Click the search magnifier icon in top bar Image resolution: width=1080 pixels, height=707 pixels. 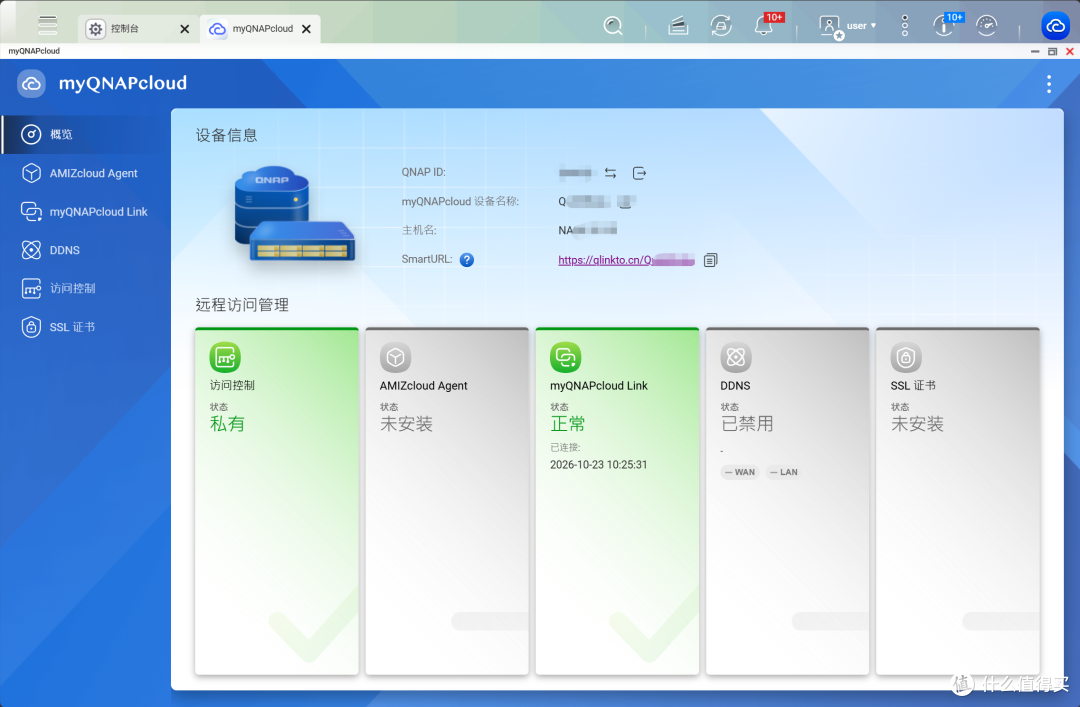coord(612,26)
